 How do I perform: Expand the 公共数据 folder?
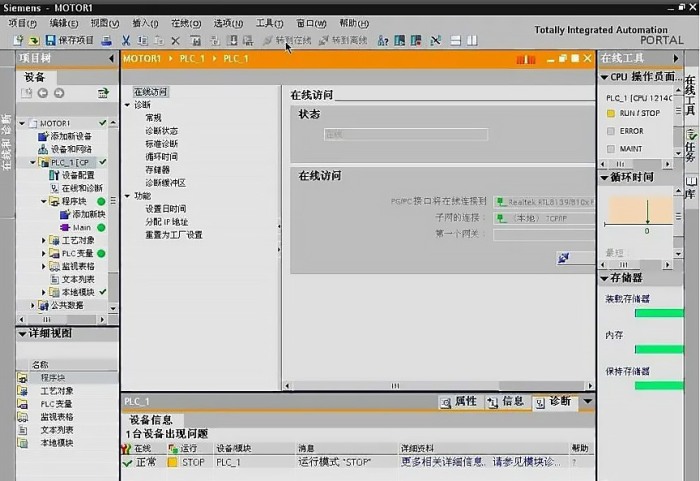point(33,305)
